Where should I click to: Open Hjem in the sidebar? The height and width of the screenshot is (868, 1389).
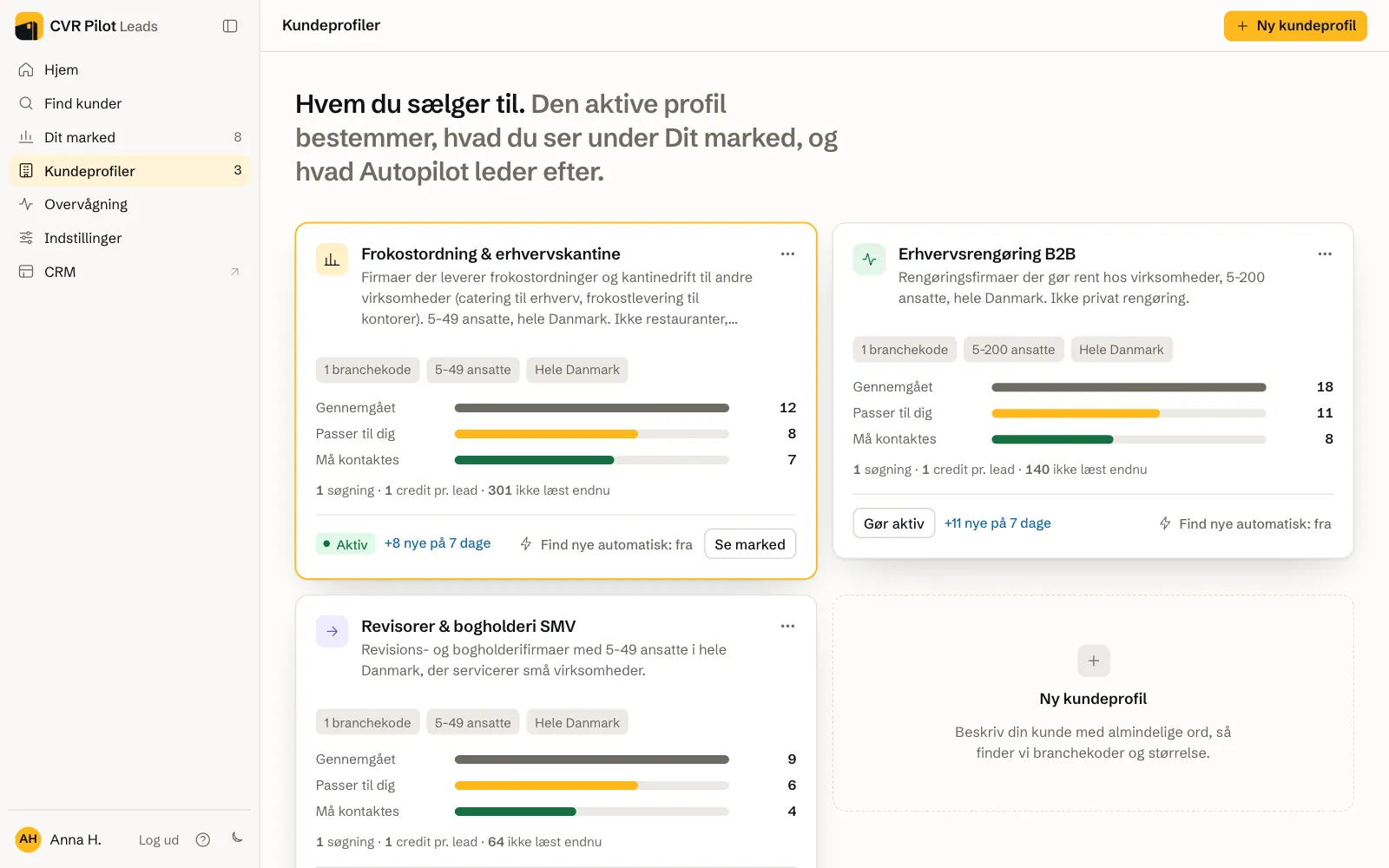(x=129, y=69)
